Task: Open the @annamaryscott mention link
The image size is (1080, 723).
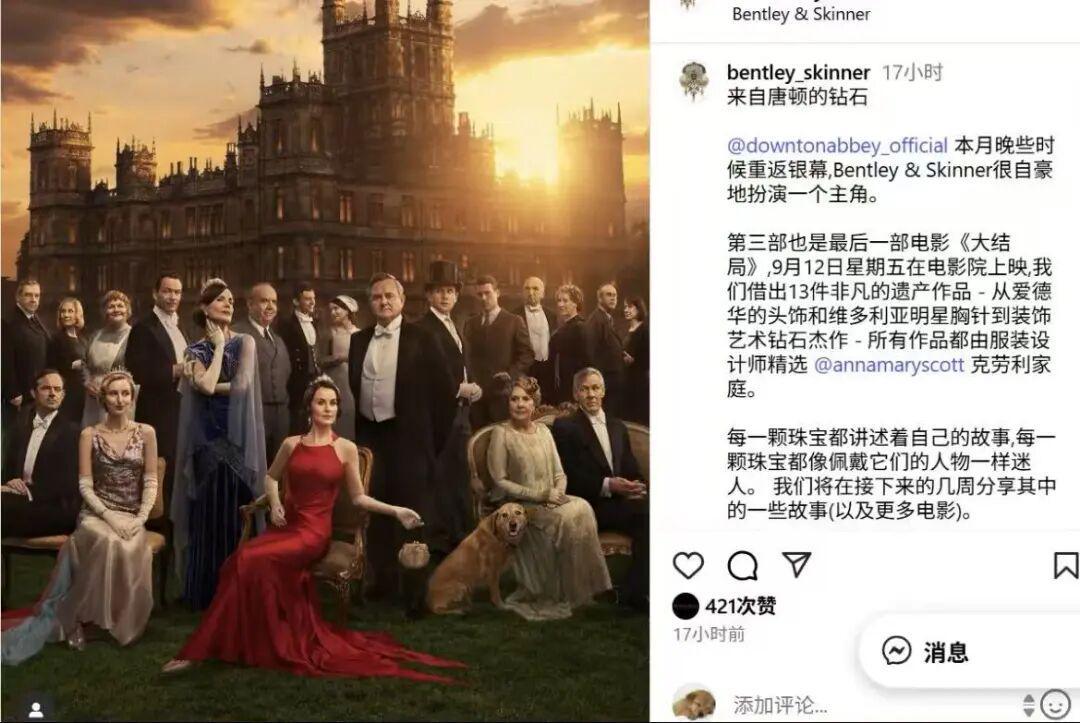Action: (x=889, y=364)
